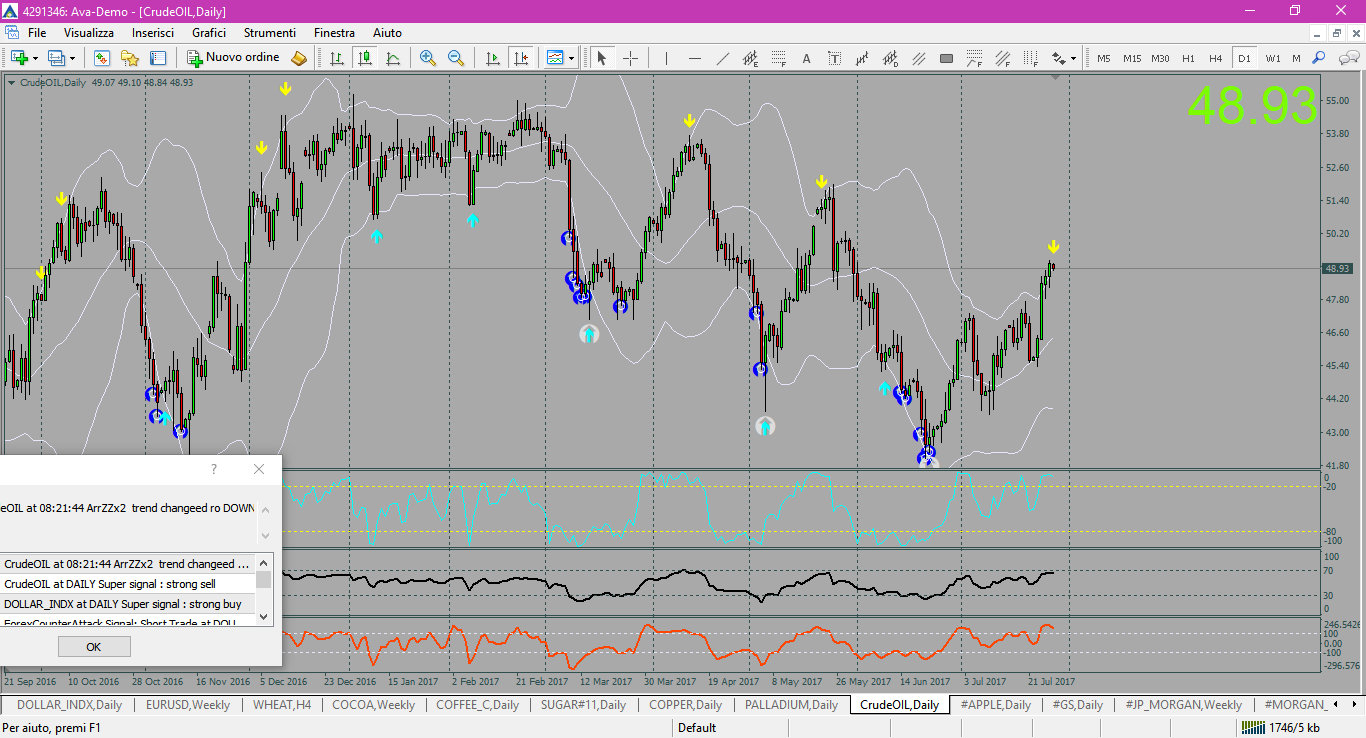
Task: Show the Market Watch panel
Action: [x=102, y=58]
